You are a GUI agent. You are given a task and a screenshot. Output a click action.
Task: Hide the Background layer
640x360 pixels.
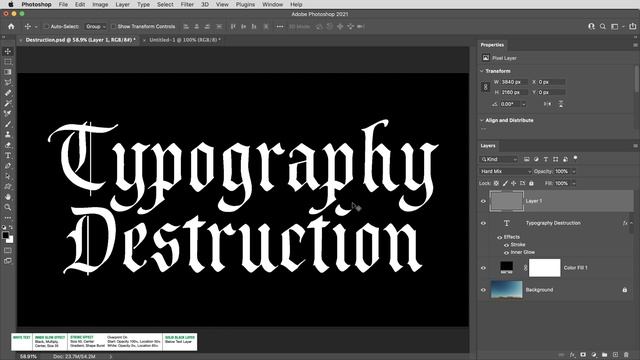(483, 290)
